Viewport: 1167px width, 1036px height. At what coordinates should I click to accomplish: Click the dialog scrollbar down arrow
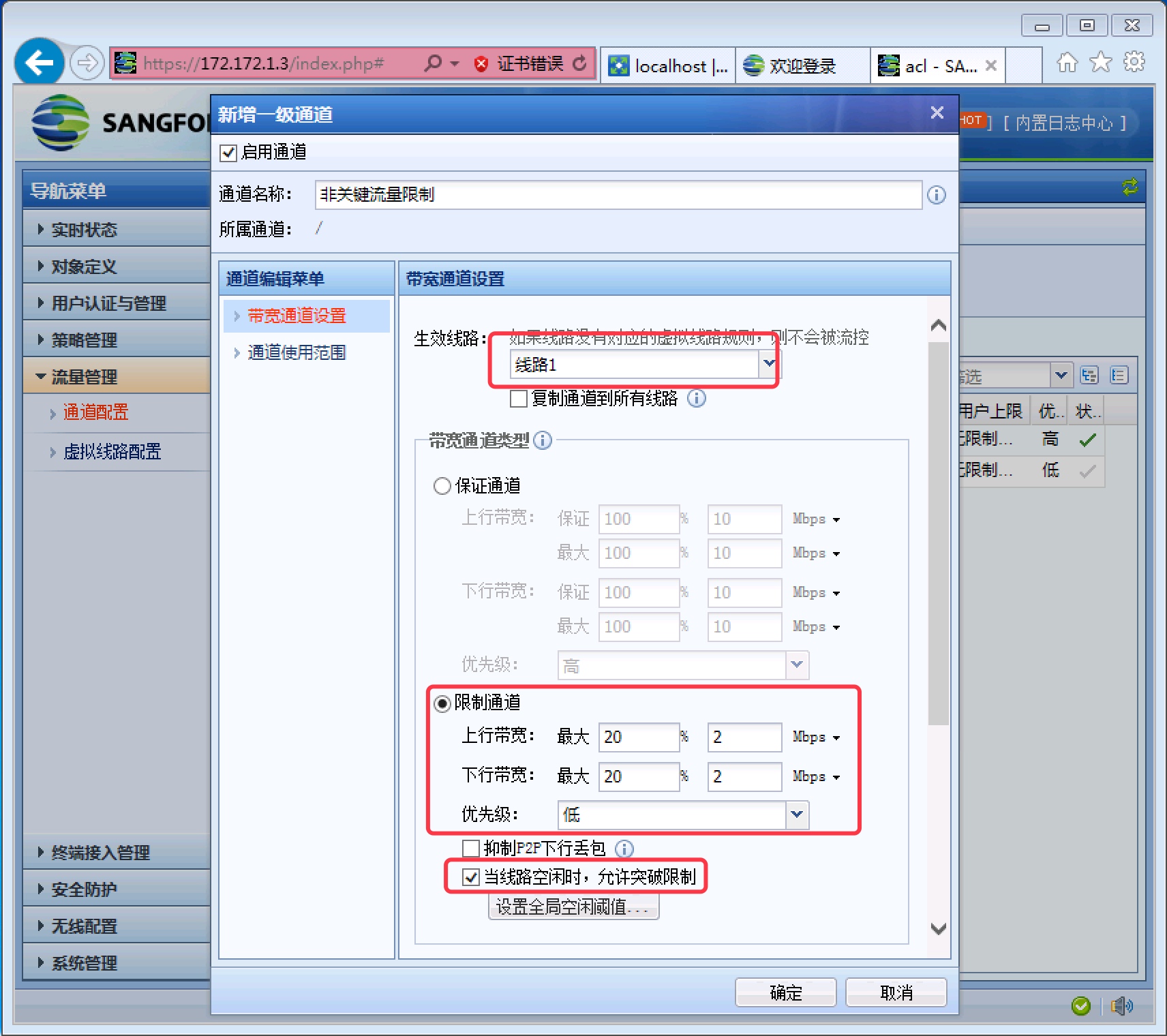pyautogui.click(x=939, y=928)
